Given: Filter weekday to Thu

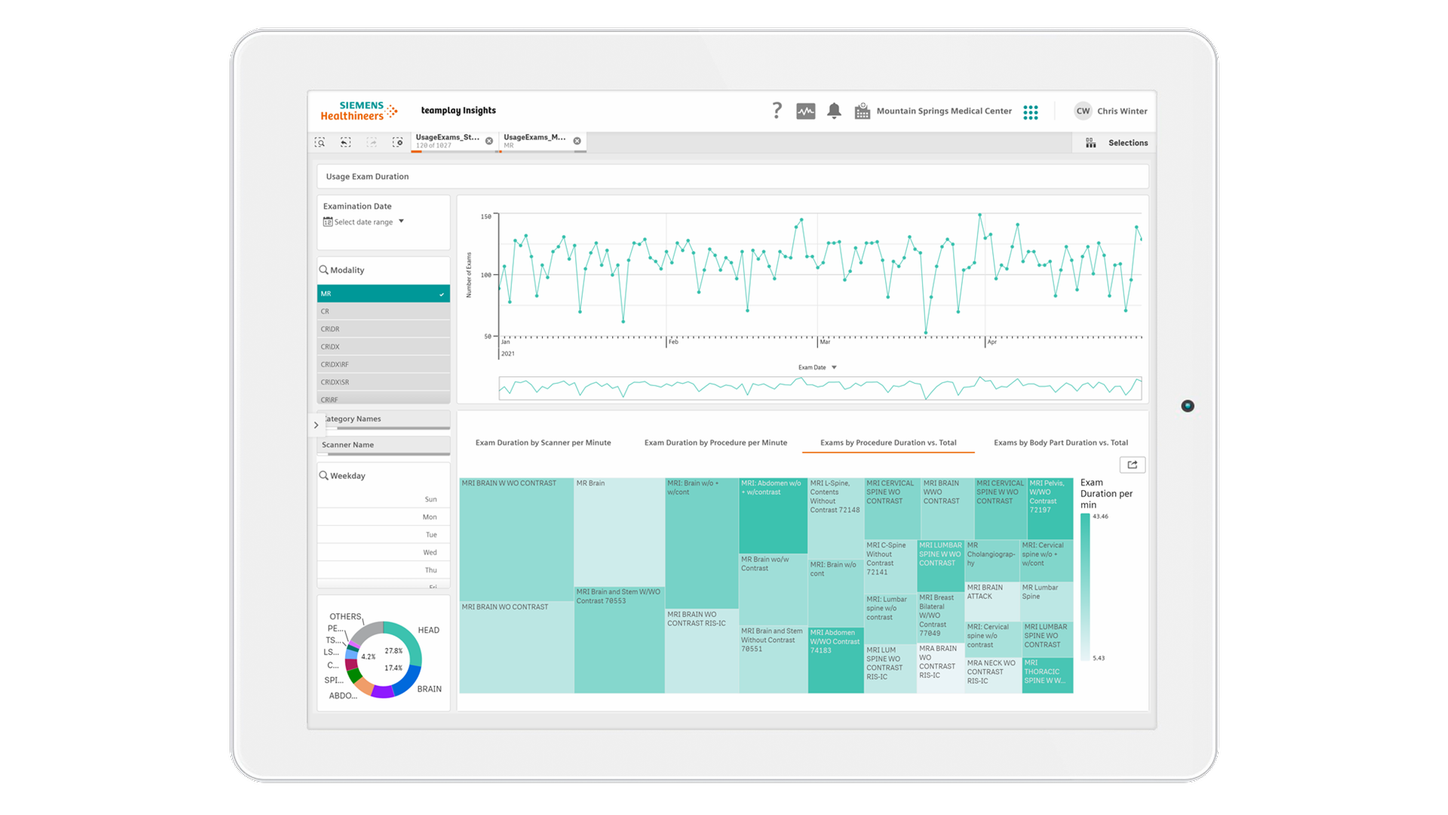Looking at the screenshot, I should 384,570.
